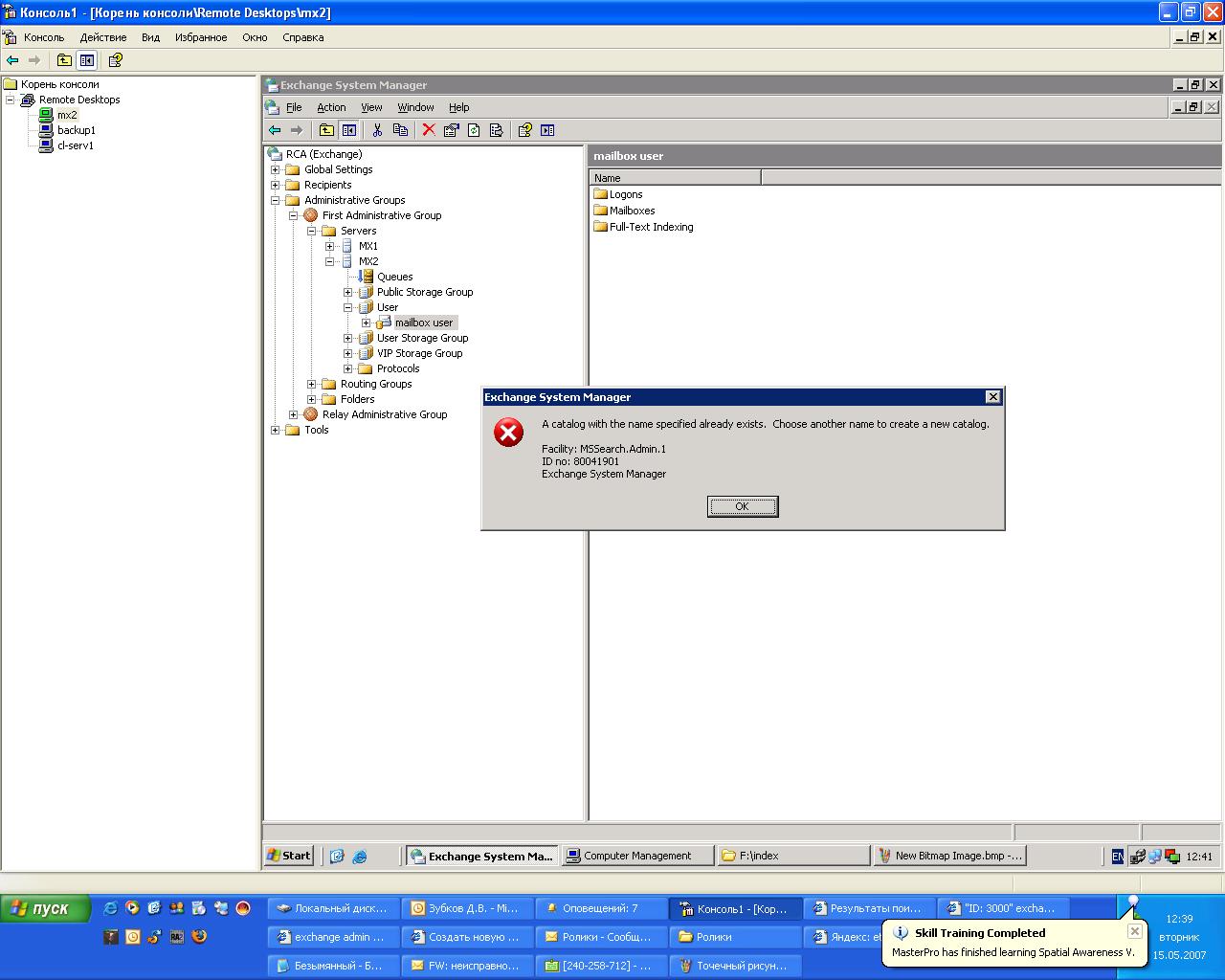Click the Copy icon in Exchange toolbar
This screenshot has width=1225, height=980.
pos(400,130)
